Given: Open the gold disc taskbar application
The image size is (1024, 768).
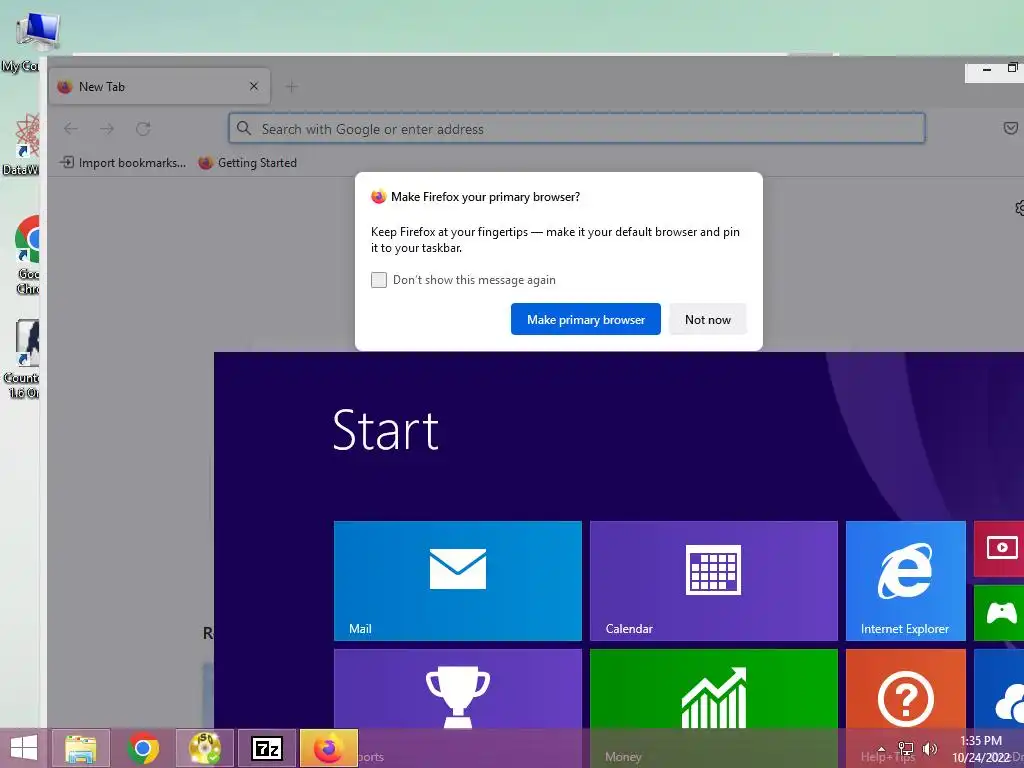Looking at the screenshot, I should click(205, 748).
